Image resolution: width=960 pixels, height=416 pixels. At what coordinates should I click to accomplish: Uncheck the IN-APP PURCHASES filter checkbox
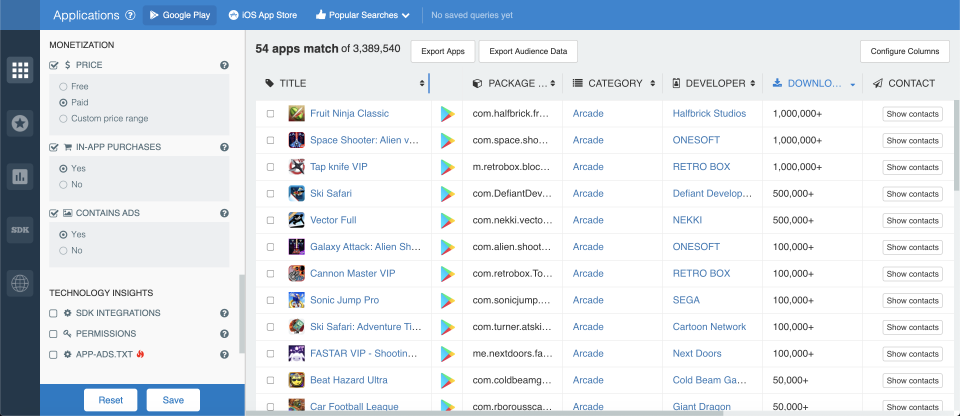(x=54, y=147)
